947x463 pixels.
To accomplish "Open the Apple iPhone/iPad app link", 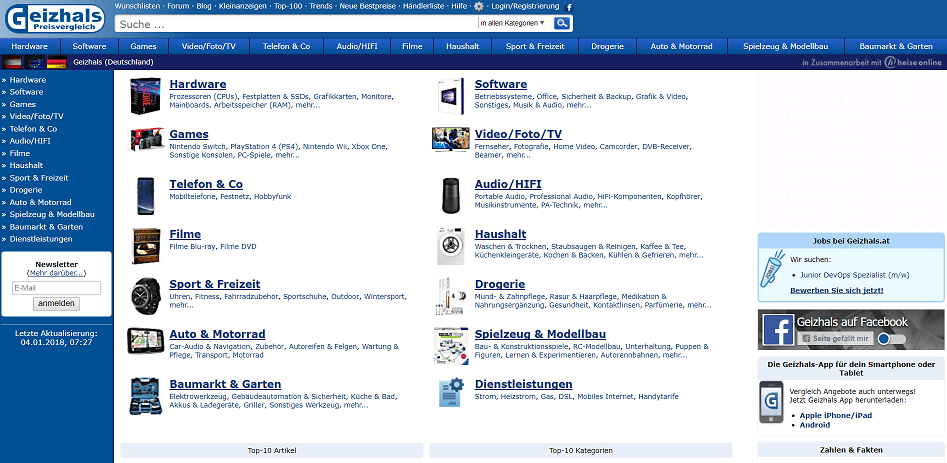I will coord(836,415).
